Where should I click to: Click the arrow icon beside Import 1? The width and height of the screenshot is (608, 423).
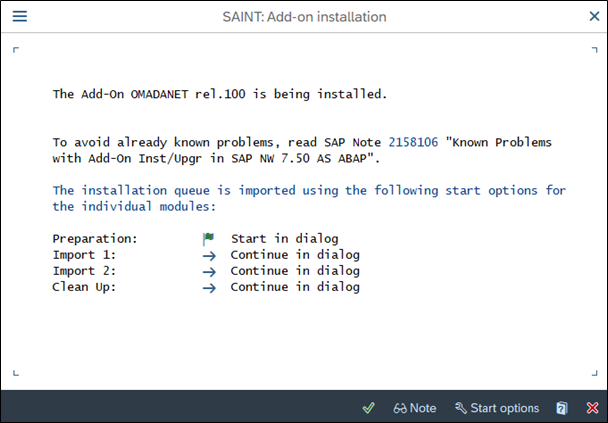click(x=209, y=256)
